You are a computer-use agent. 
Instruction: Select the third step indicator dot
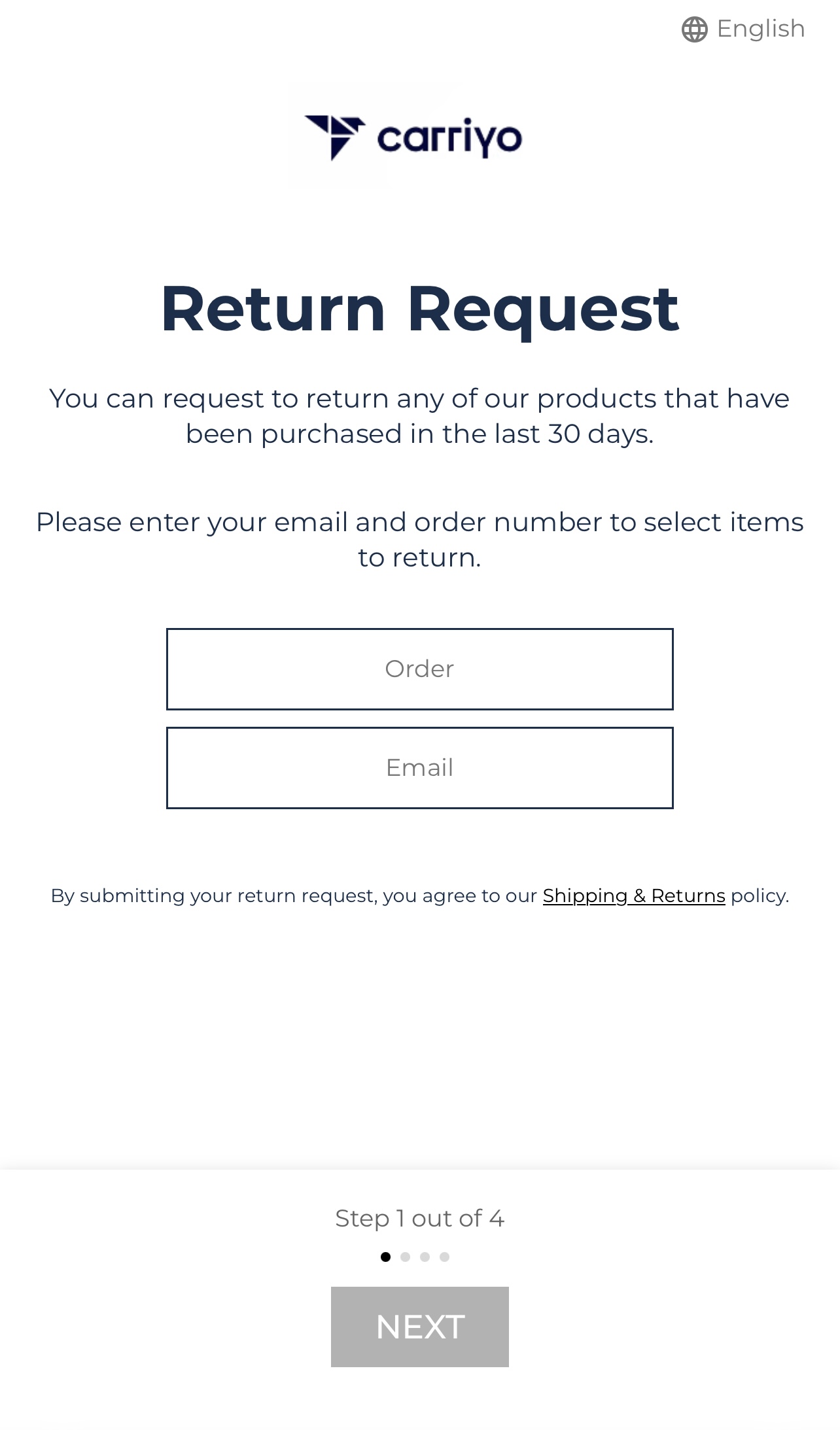[425, 1257]
